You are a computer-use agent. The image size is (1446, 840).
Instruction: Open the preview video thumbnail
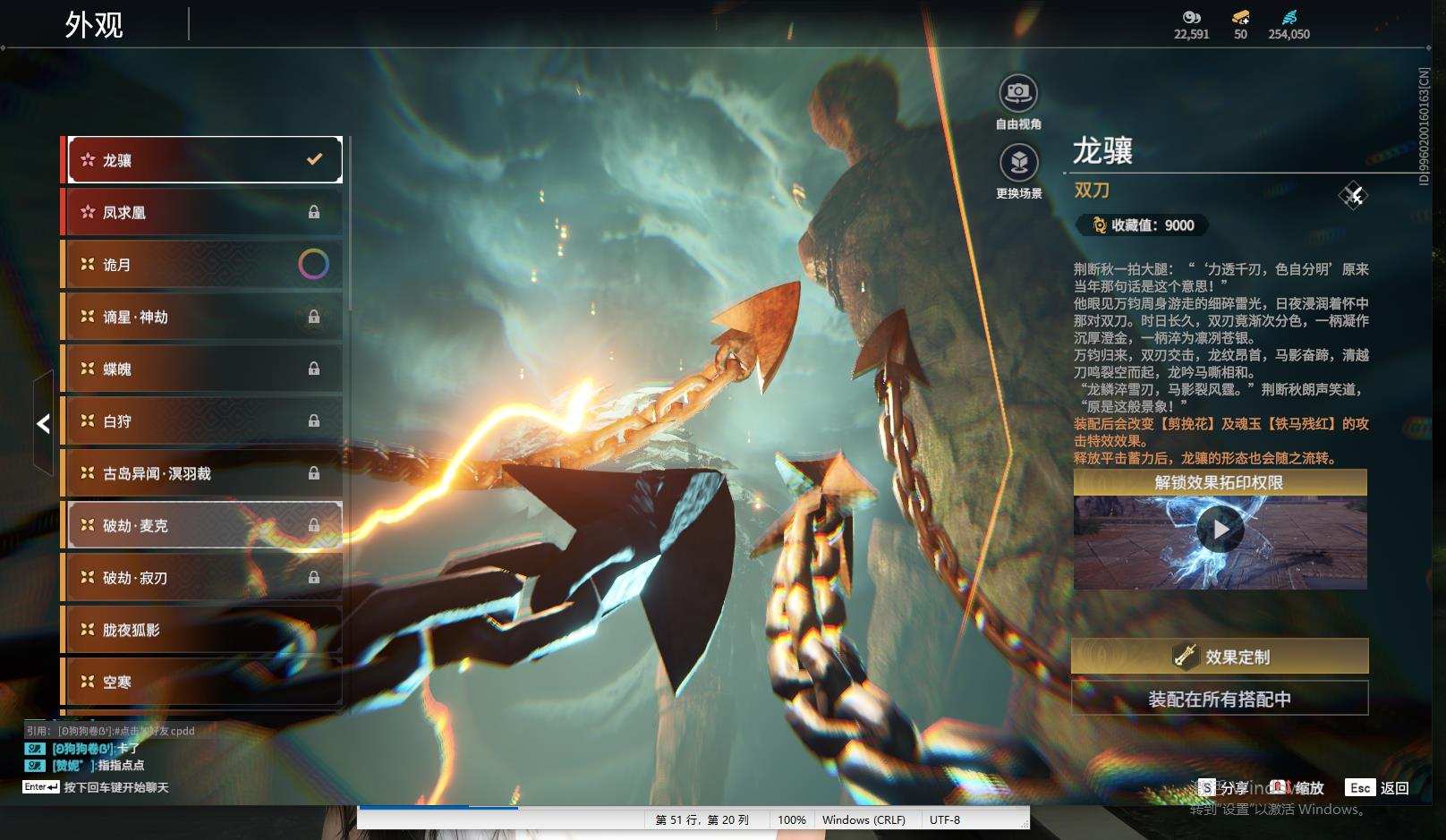[x=1221, y=542]
